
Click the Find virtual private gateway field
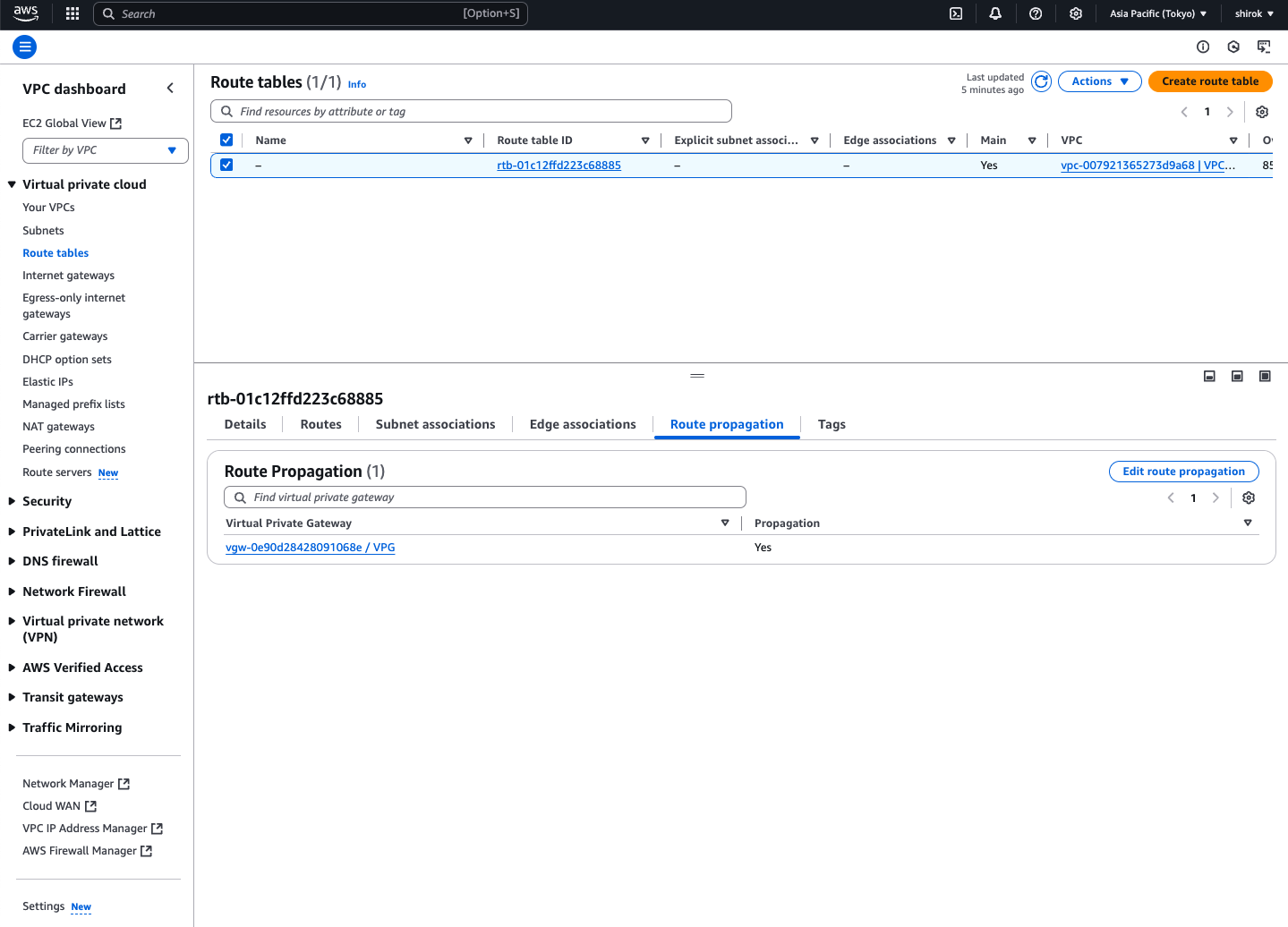pos(484,498)
